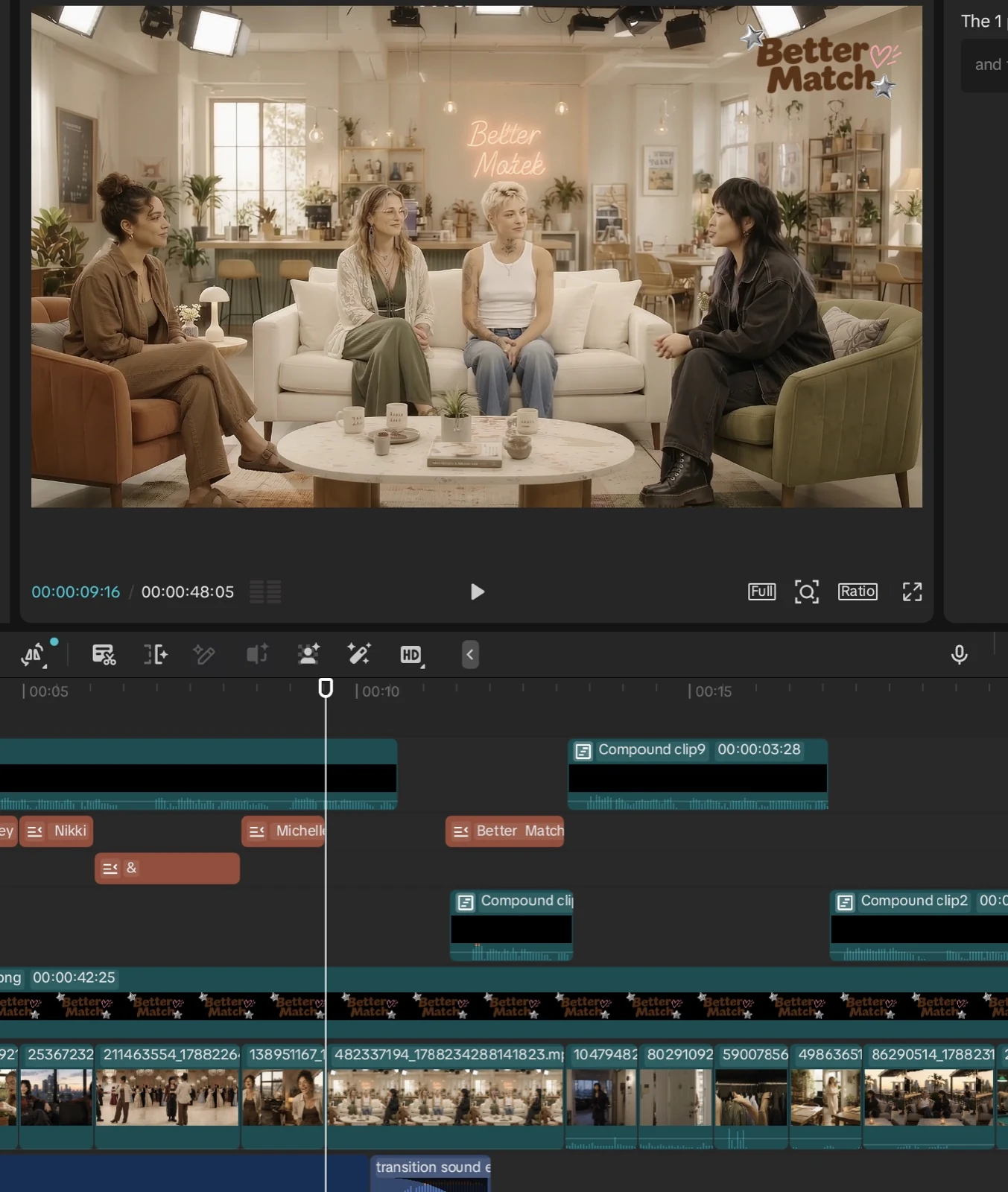
Task: Play the preview video
Action: (477, 592)
